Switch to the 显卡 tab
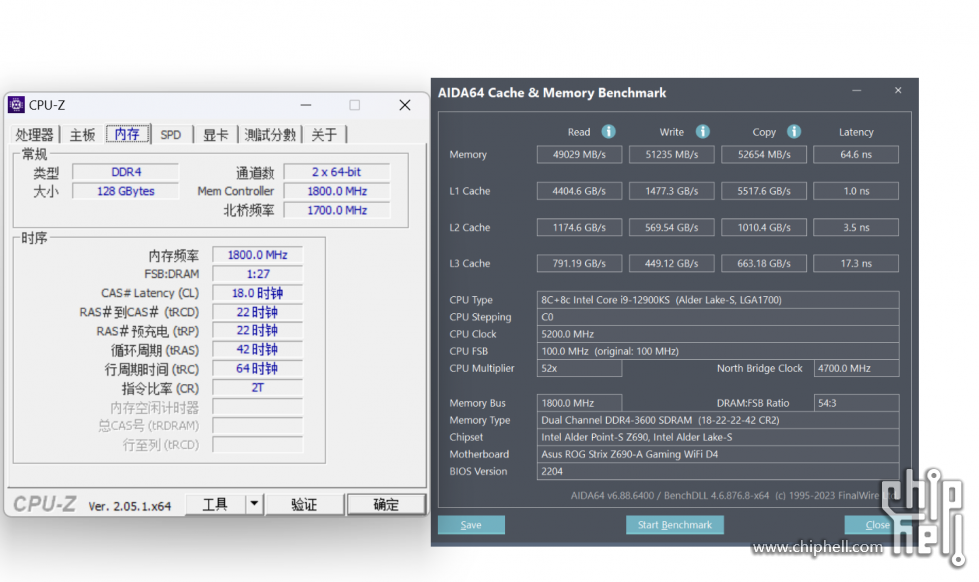The height and width of the screenshot is (582, 979). pos(215,134)
